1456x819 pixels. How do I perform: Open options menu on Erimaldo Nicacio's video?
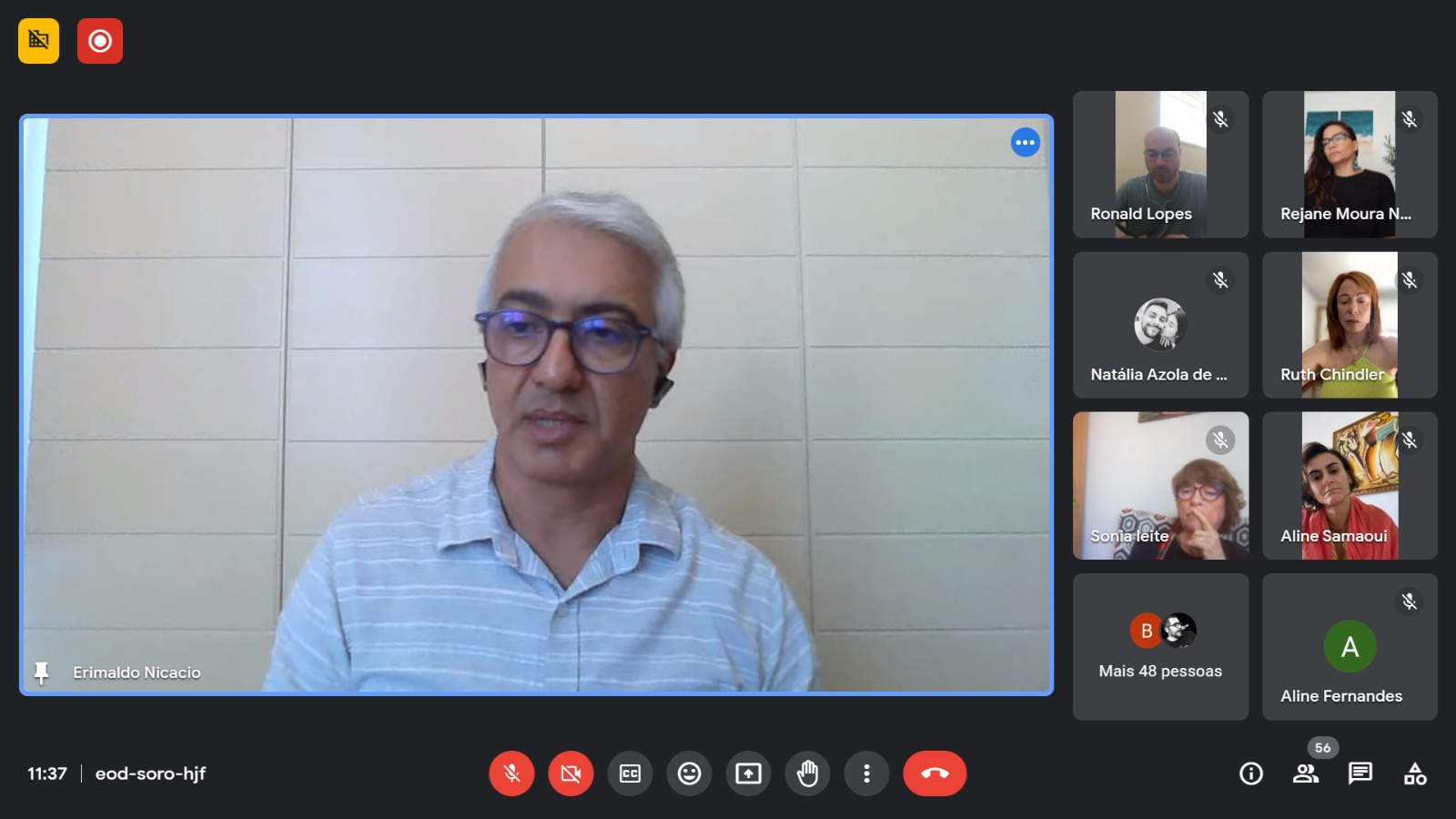1026,142
